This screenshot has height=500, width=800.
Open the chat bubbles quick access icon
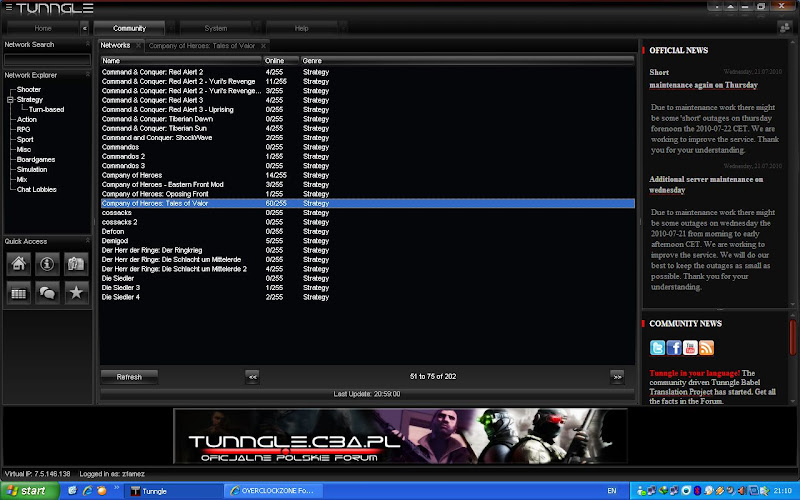pos(47,293)
